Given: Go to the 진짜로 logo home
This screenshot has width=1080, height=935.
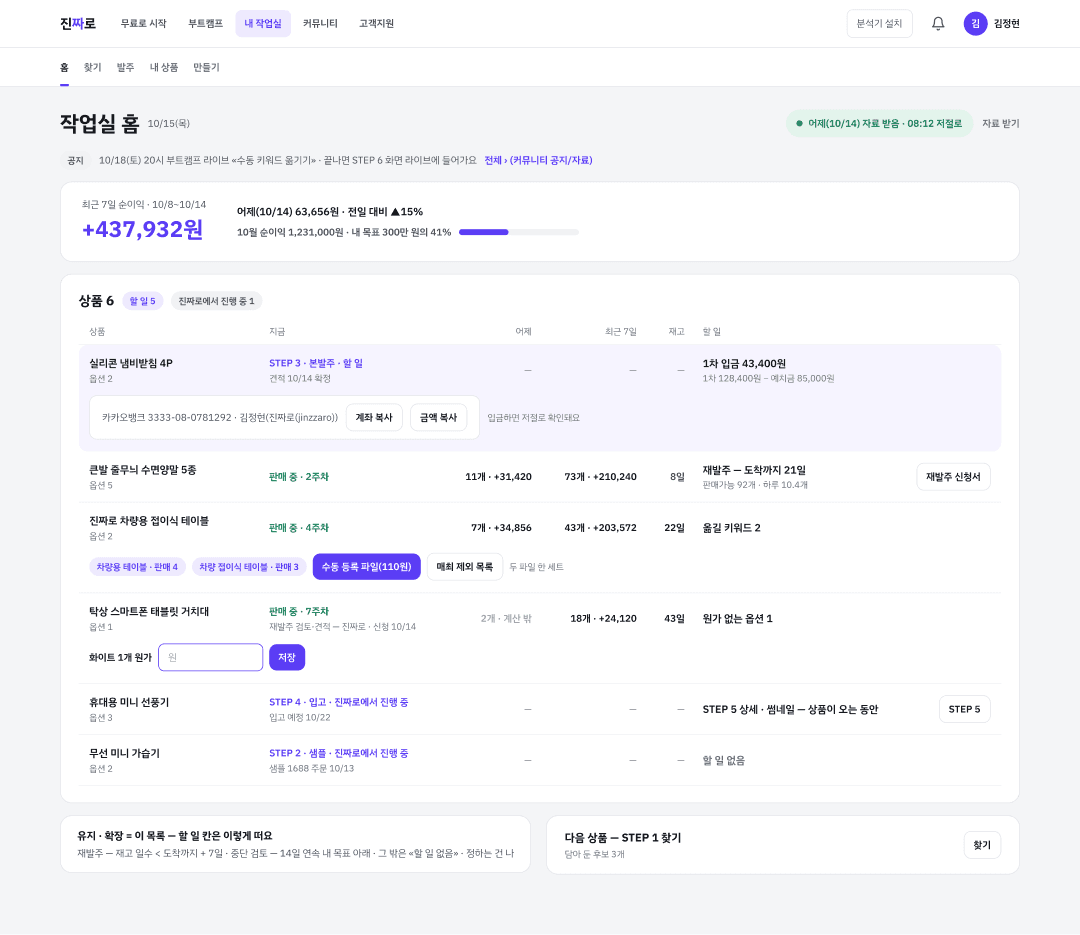Looking at the screenshot, I should click(78, 23).
